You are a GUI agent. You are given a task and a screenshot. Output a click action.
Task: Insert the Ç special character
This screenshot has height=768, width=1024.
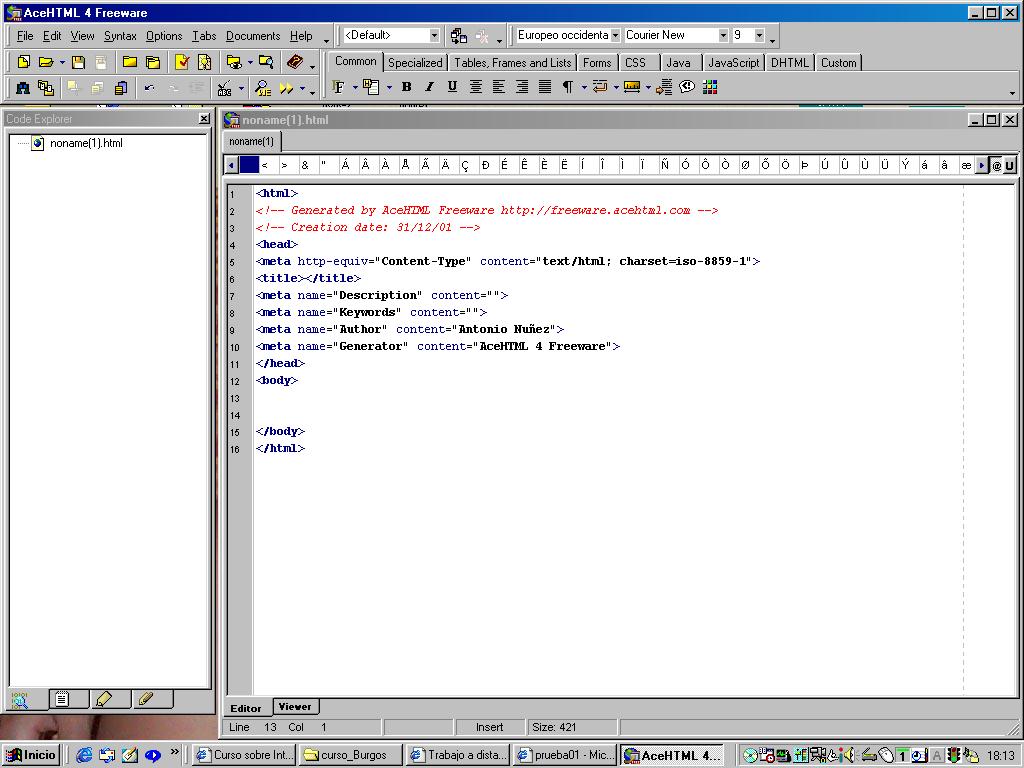pyautogui.click(x=465, y=165)
